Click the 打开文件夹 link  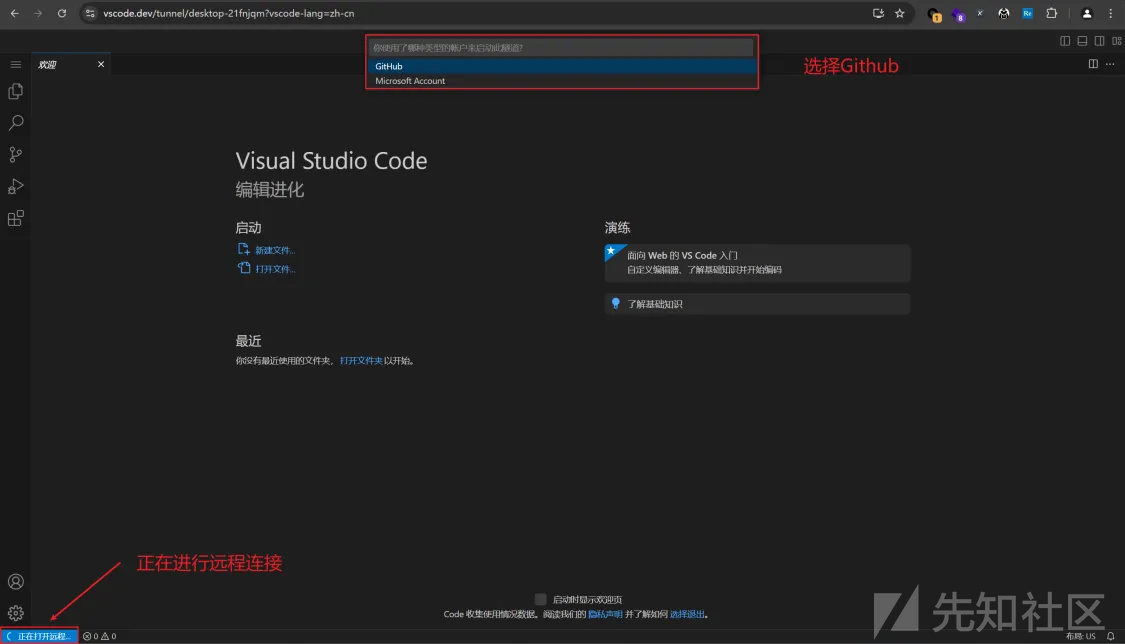[x=361, y=361]
